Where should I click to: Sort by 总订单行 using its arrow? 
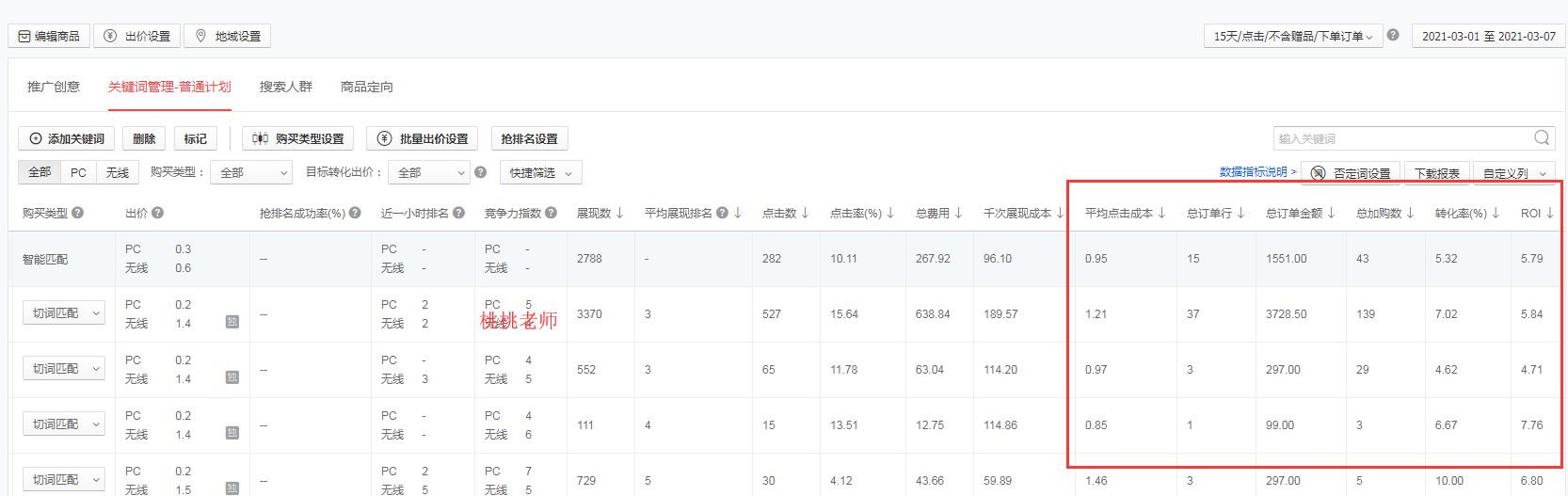point(1240,213)
